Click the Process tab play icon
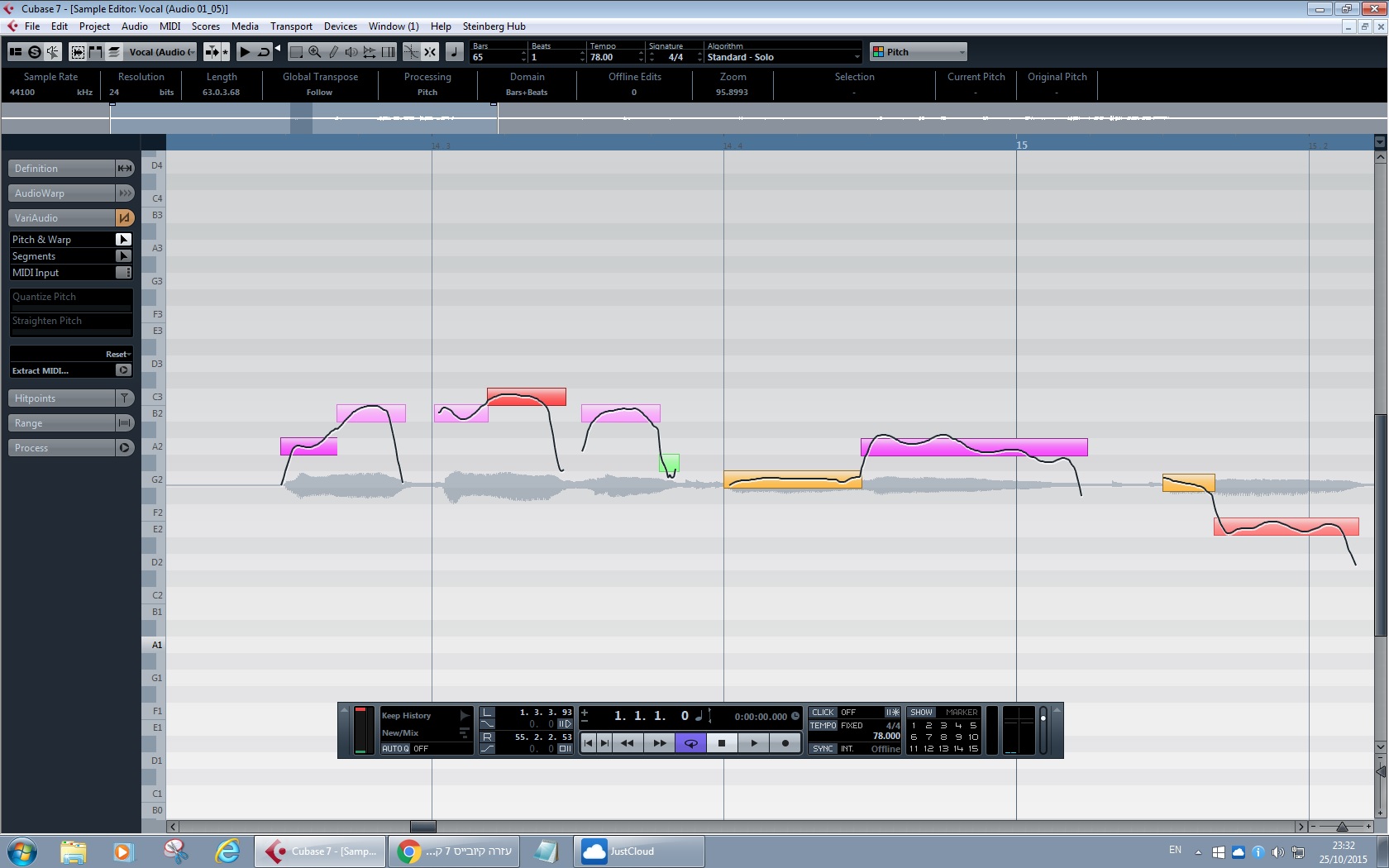 [x=125, y=448]
